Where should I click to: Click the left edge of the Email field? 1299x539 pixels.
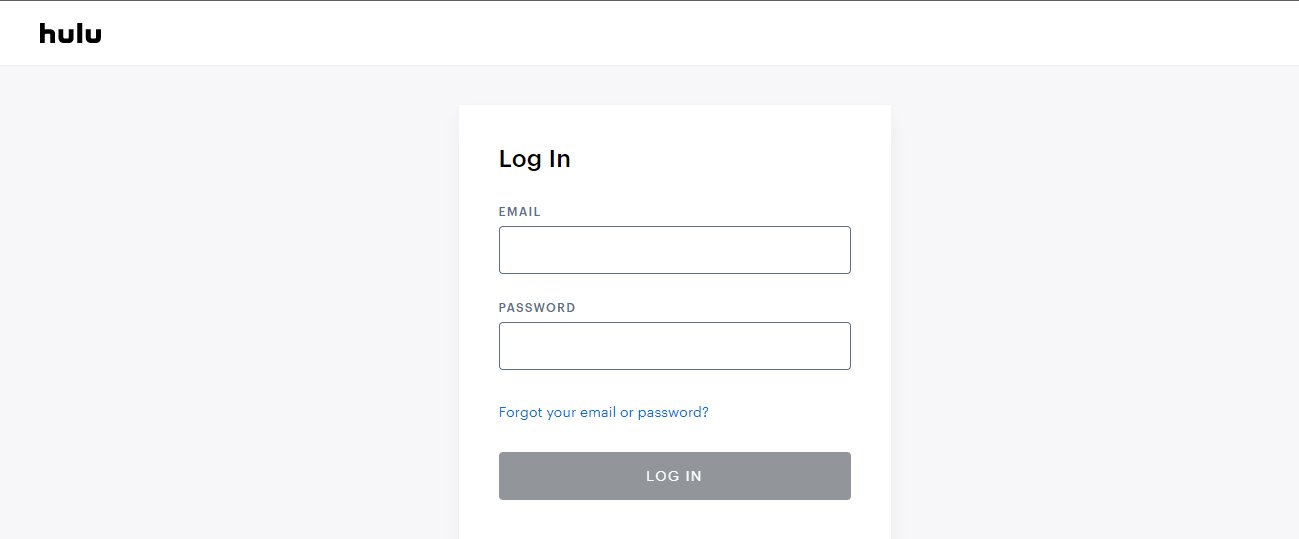[507, 250]
